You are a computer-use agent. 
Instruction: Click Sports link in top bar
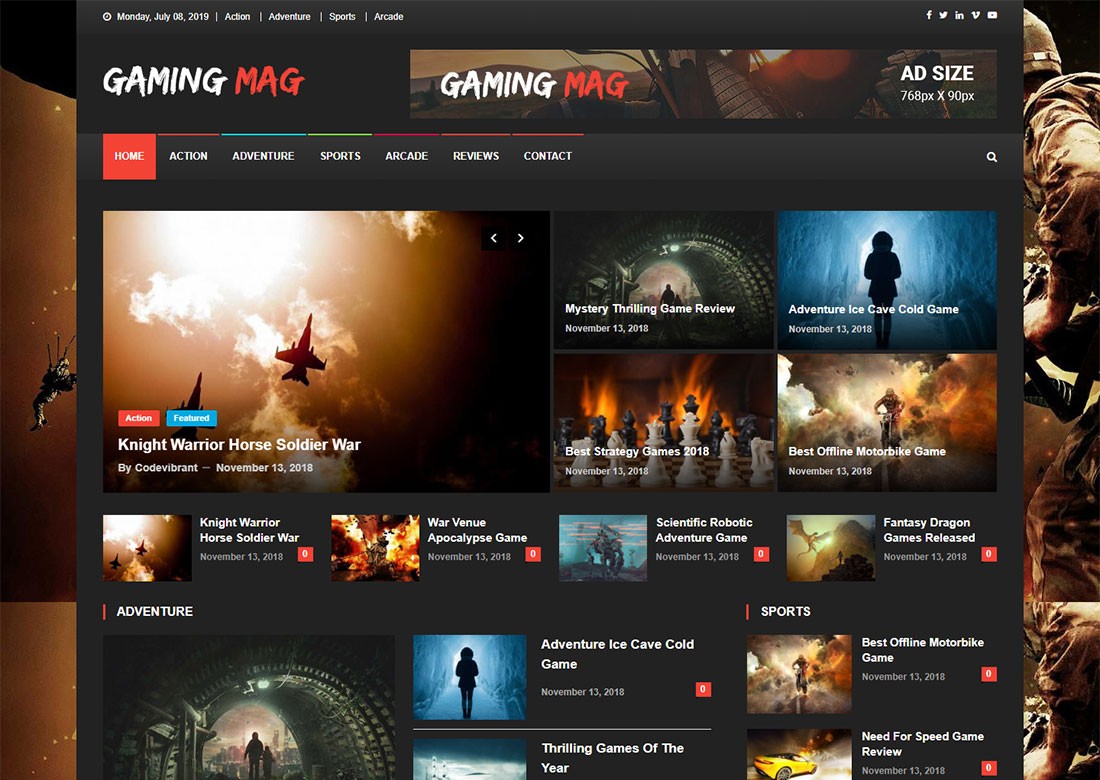point(342,17)
